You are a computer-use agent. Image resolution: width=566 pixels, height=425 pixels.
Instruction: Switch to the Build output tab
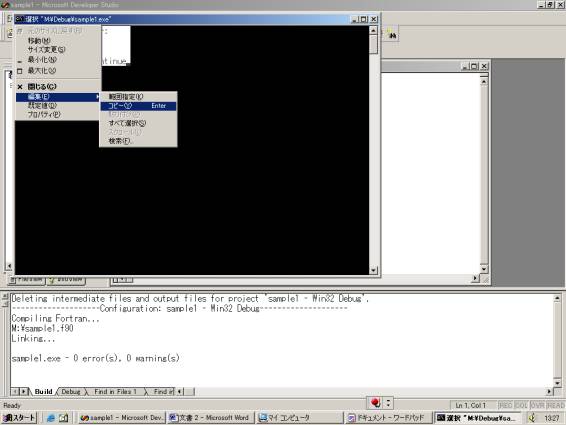point(44,391)
